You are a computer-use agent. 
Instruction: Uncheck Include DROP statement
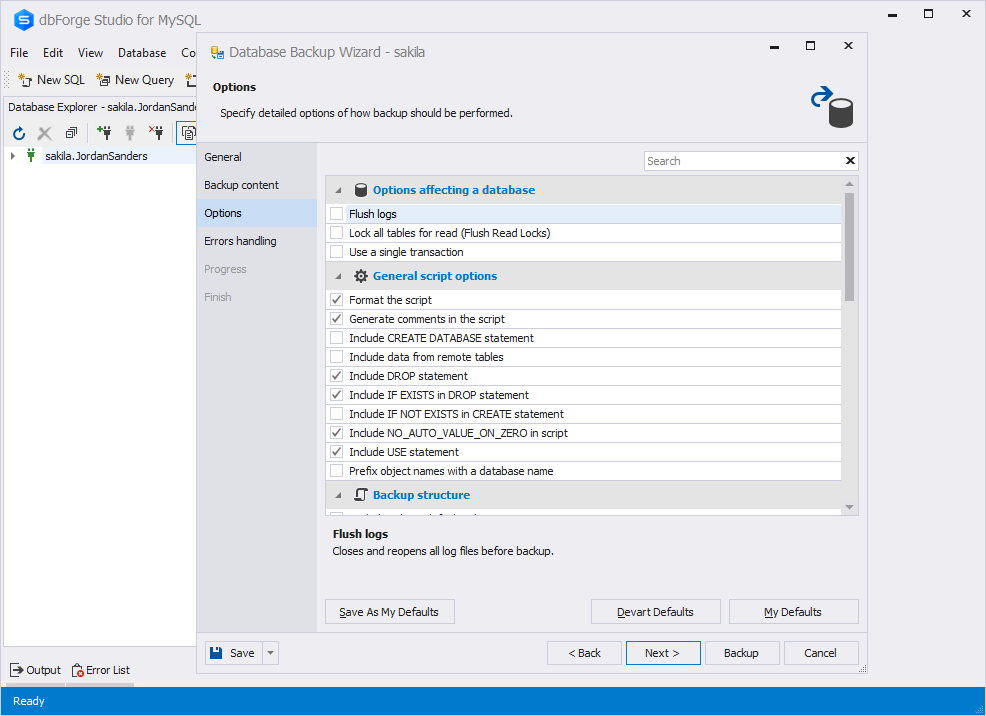(337, 376)
